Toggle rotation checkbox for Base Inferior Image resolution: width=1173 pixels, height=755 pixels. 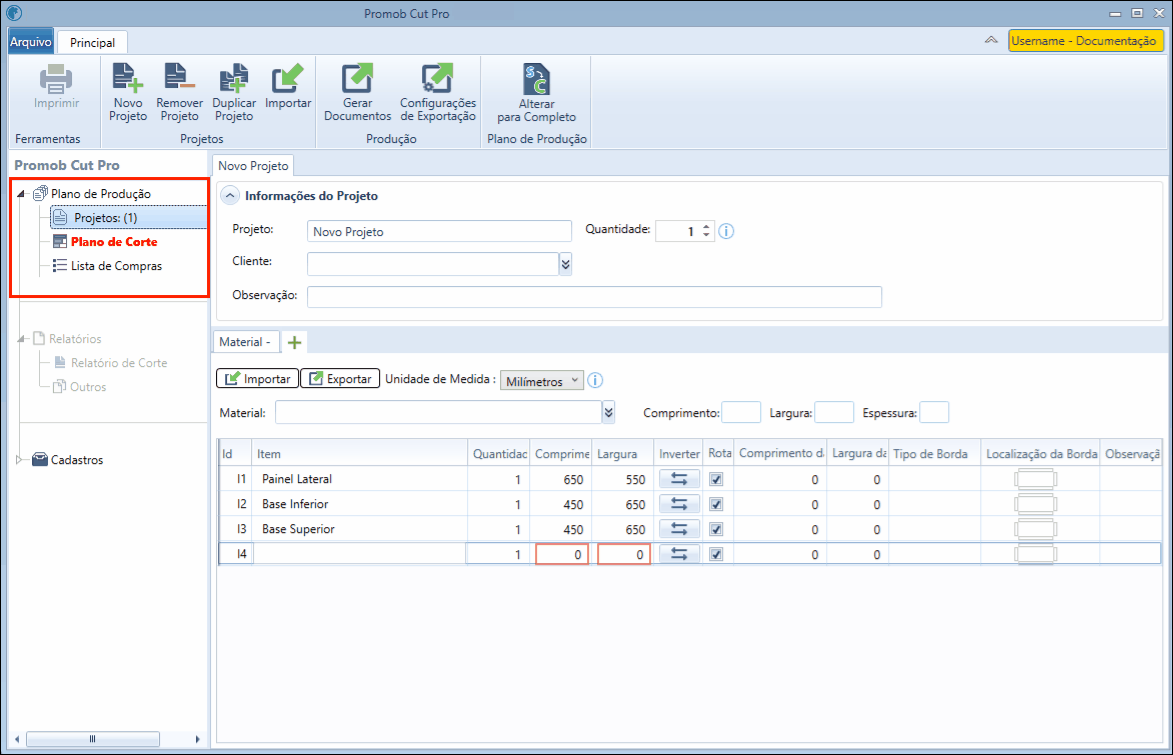click(716, 504)
